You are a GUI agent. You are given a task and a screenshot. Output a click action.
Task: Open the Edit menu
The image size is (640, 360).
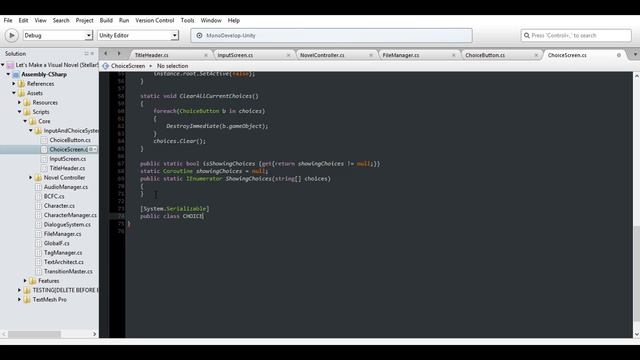[x=23, y=20]
